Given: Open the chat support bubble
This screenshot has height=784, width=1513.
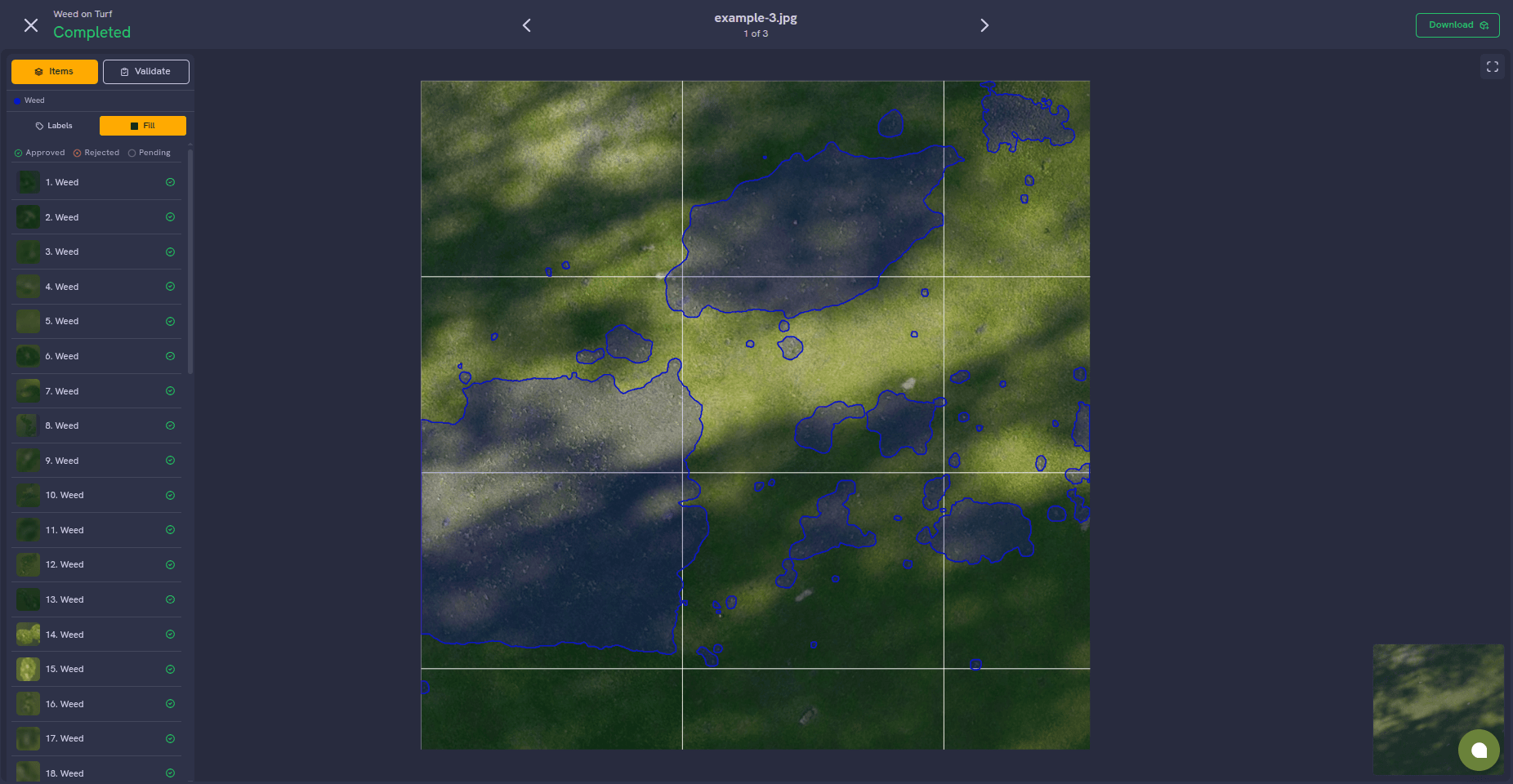Looking at the screenshot, I should [1479, 750].
